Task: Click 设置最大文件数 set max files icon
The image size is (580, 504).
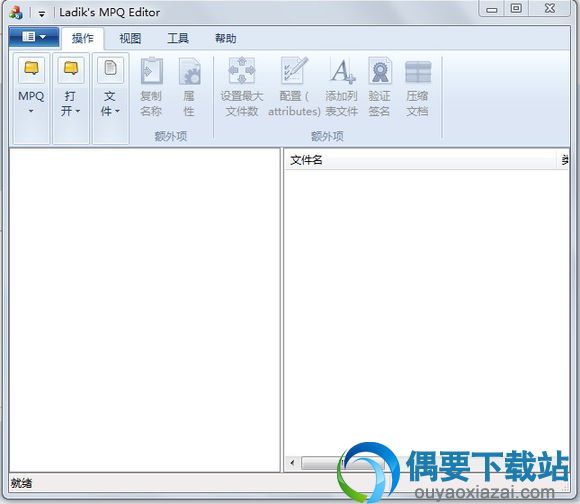Action: click(242, 70)
